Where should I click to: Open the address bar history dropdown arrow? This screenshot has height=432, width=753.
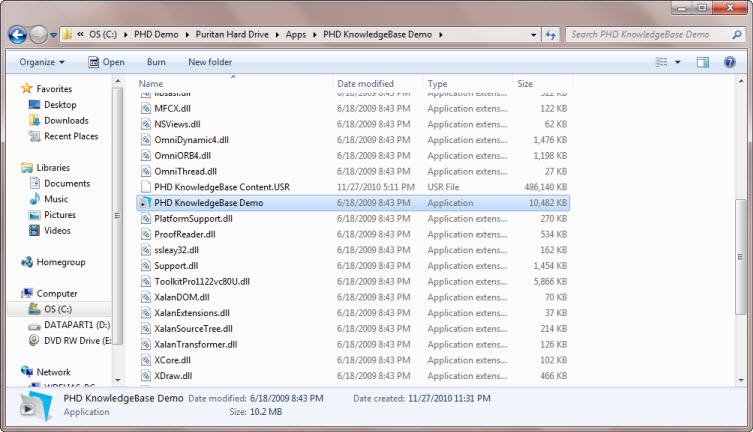[x=533, y=35]
